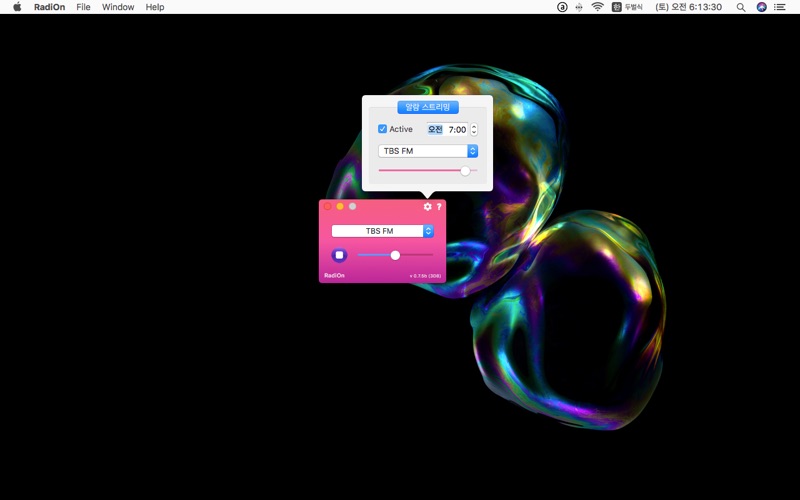Screen dimensions: 800x500
Task: Click the circled a menu bar icon
Action: (x=562, y=7)
